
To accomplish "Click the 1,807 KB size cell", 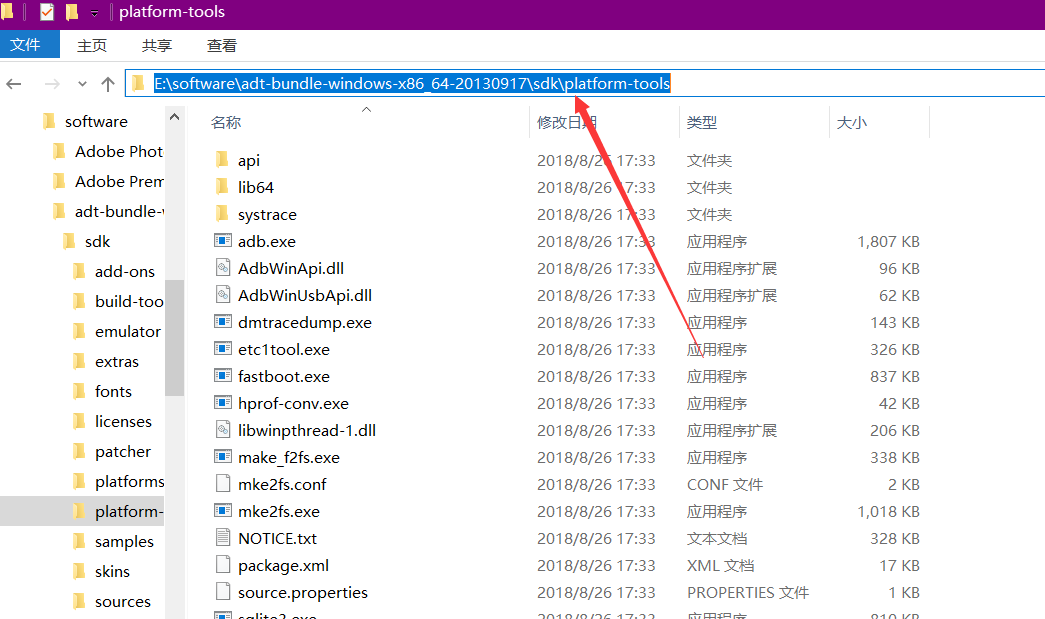I will 888,241.
